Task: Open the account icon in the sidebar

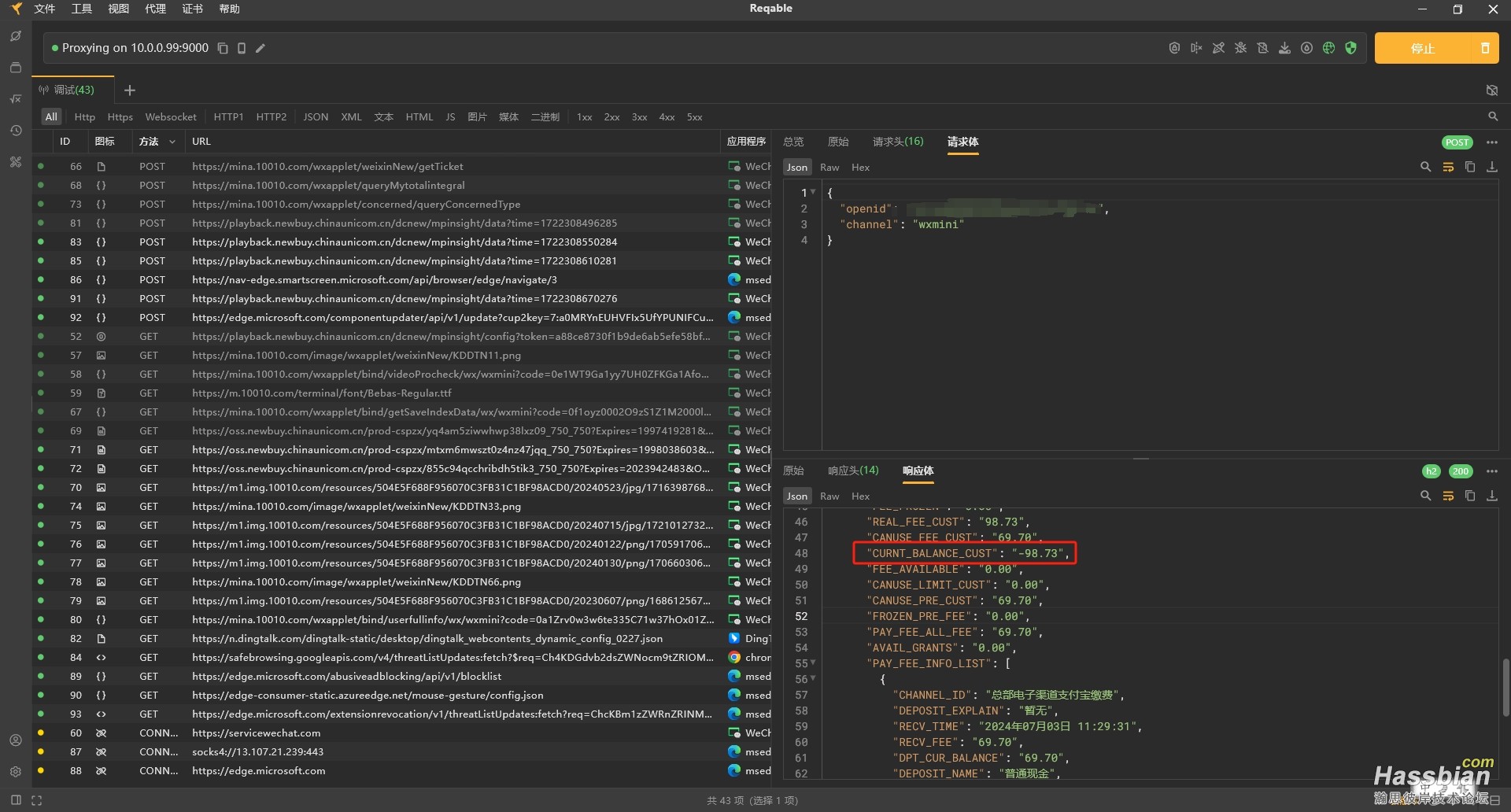Action: click(x=16, y=740)
